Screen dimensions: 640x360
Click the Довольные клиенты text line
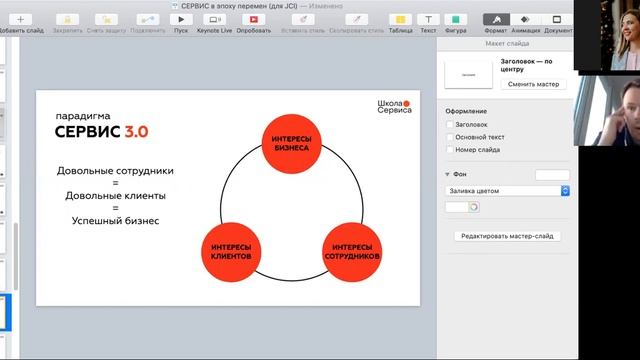(x=116, y=196)
